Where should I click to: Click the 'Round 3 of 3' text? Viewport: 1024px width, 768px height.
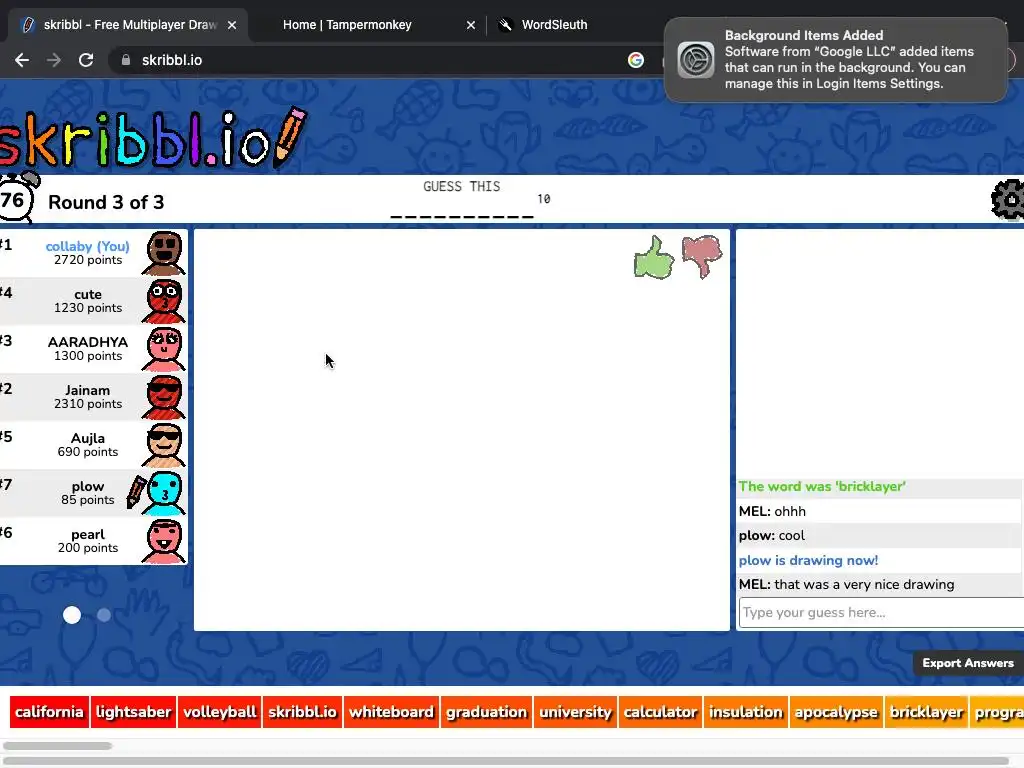point(106,202)
